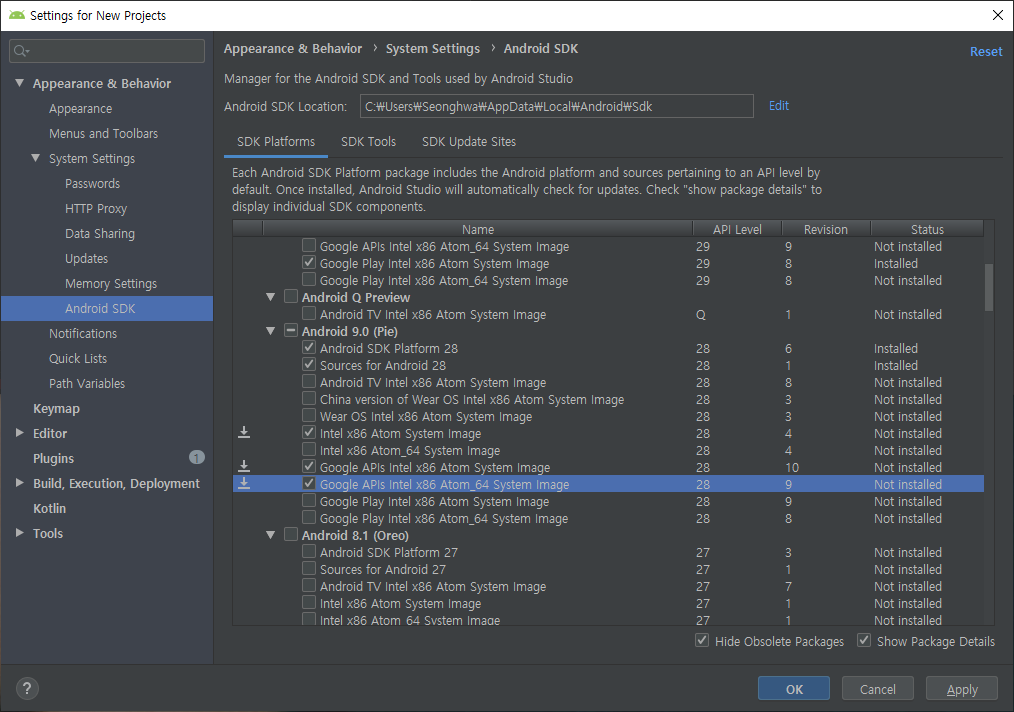This screenshot has height=712, width=1014.
Task: Toggle Hide Obsolete Packages checkbox
Action: click(x=702, y=640)
